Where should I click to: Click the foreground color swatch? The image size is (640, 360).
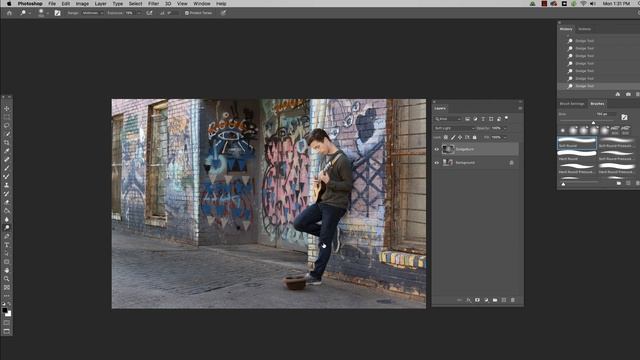coord(5,310)
